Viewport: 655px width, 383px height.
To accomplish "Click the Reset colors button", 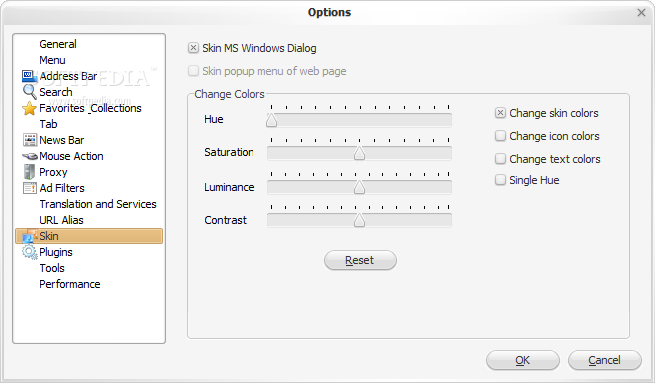I will [360, 260].
